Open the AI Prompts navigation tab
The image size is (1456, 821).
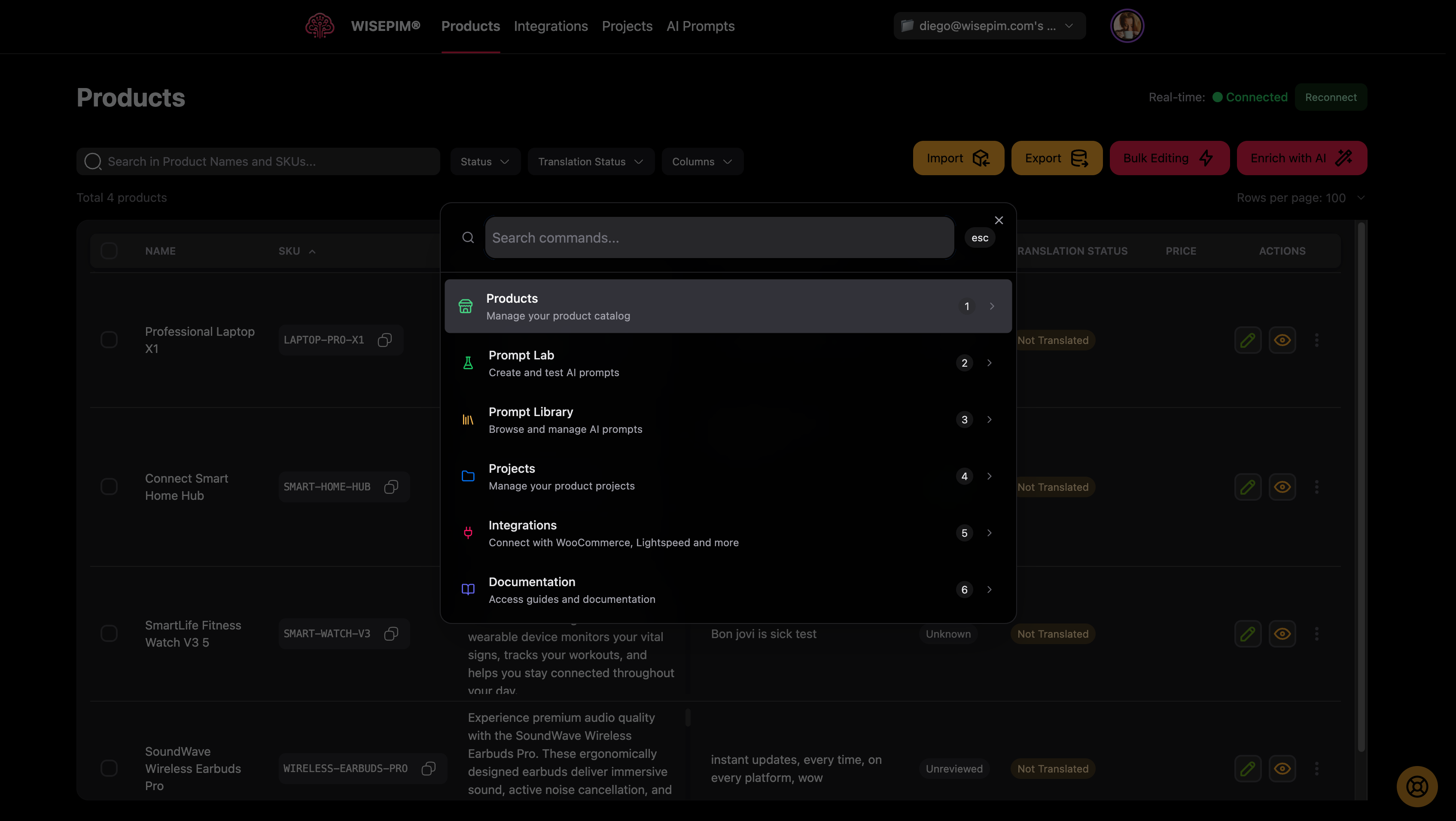pyautogui.click(x=701, y=26)
